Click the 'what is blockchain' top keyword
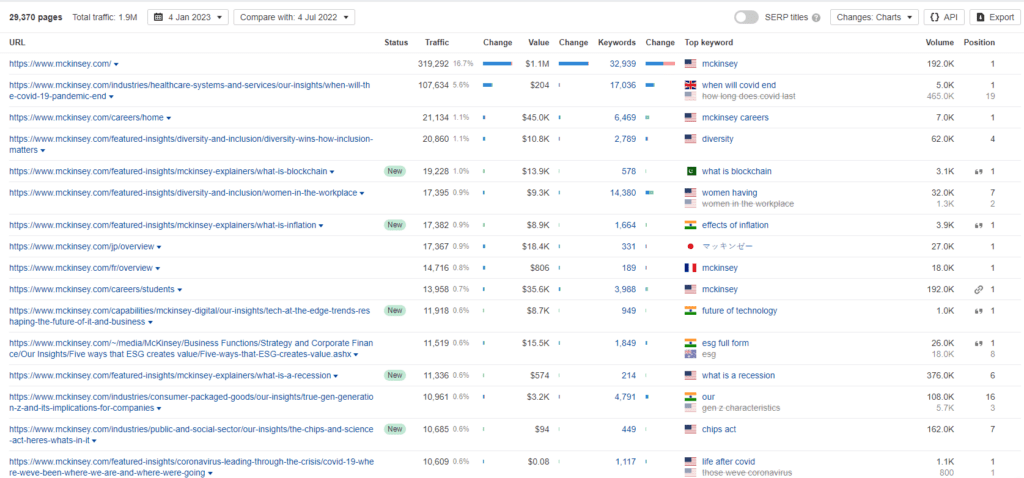Image resolution: width=1024 pixels, height=478 pixels. tap(737, 171)
